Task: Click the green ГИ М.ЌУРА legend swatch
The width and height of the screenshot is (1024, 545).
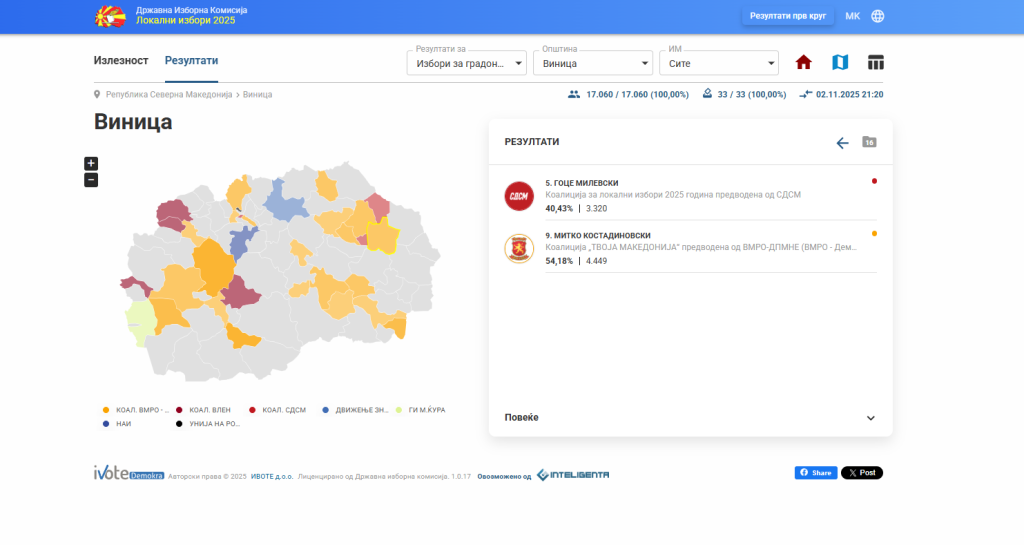Action: (399, 410)
